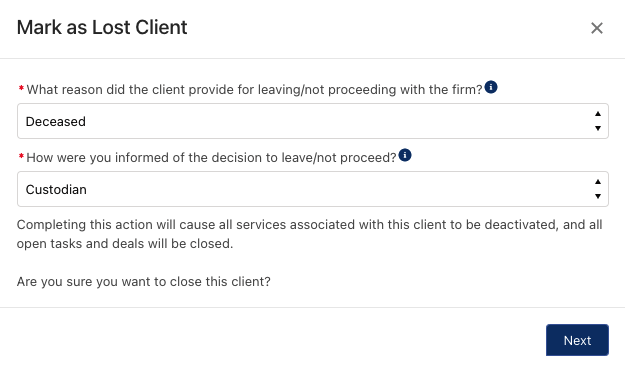Click the deactivation warning paragraph text
This screenshot has width=625, height=365.
309,234
